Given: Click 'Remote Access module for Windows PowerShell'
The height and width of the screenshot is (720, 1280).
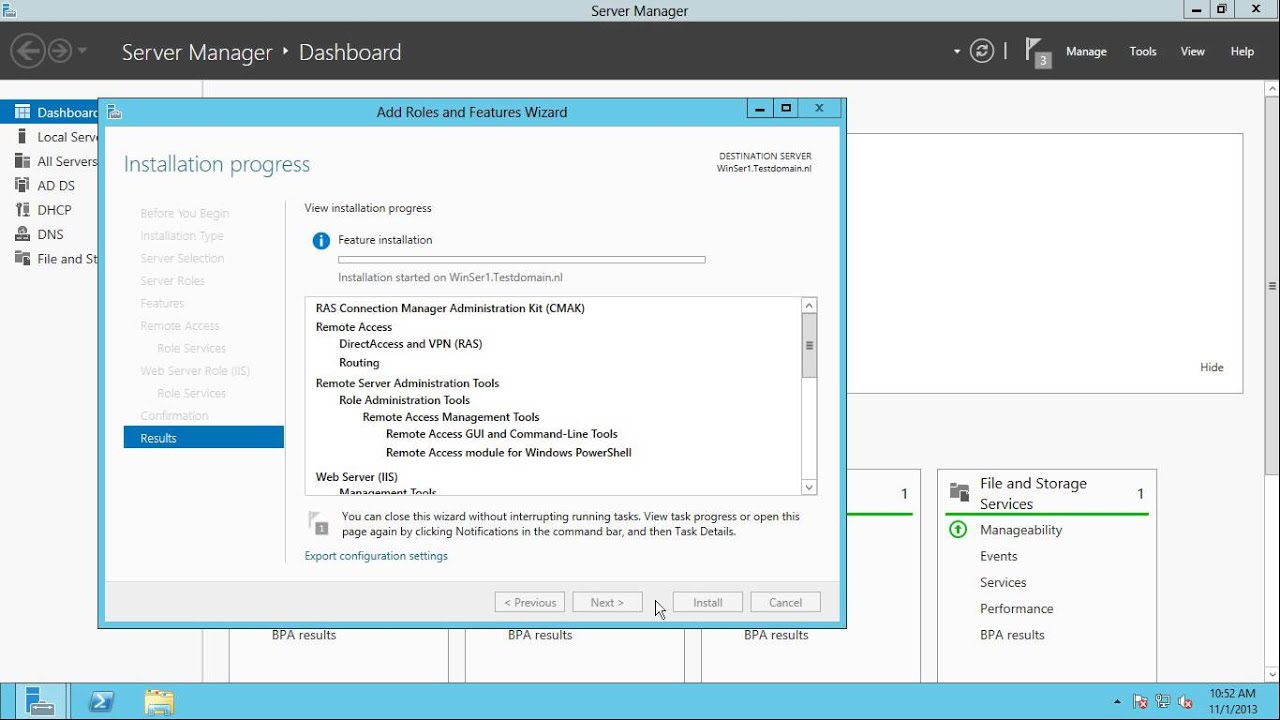Looking at the screenshot, I should point(509,453).
